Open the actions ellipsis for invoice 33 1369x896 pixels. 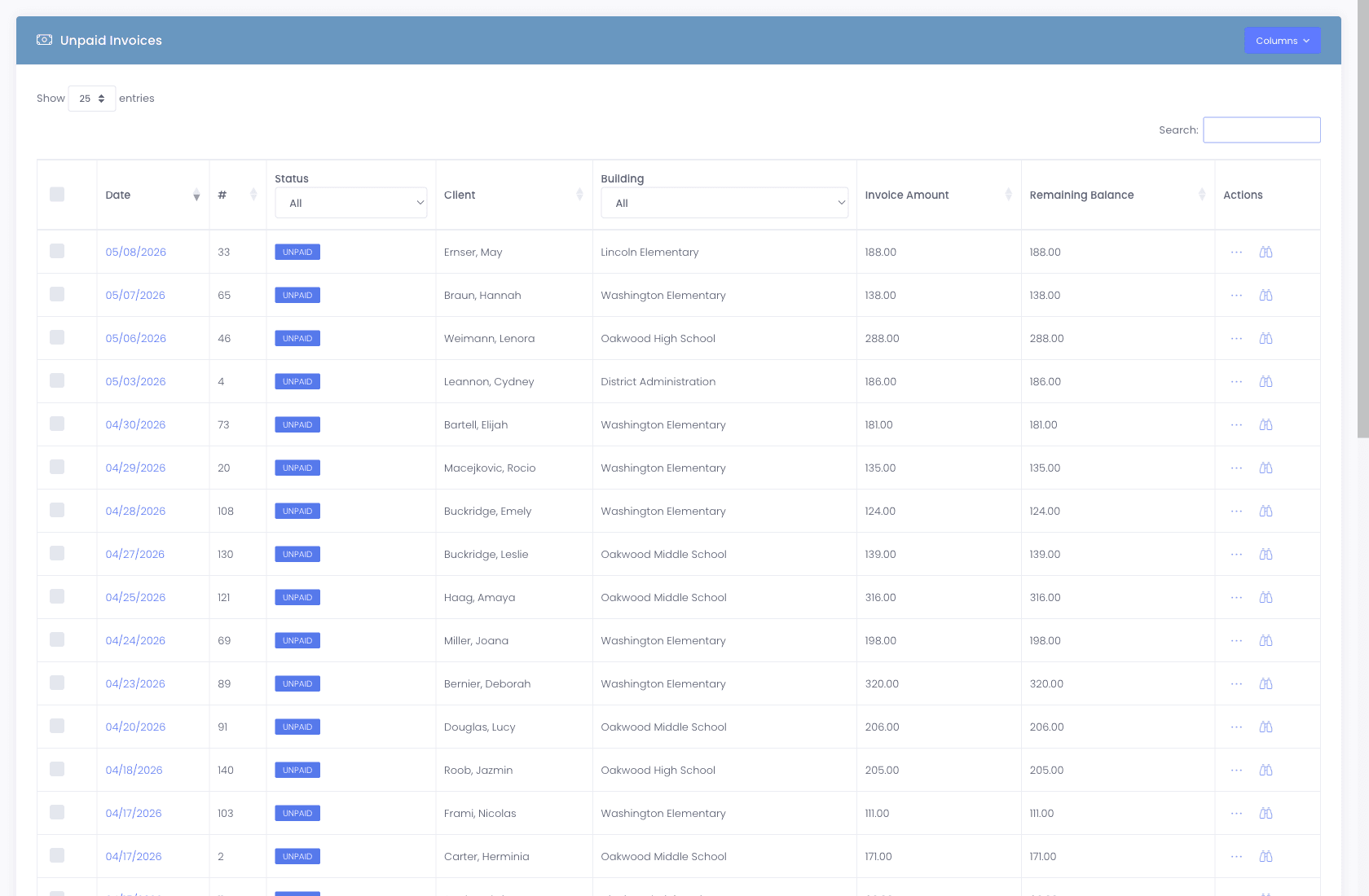(x=1236, y=253)
